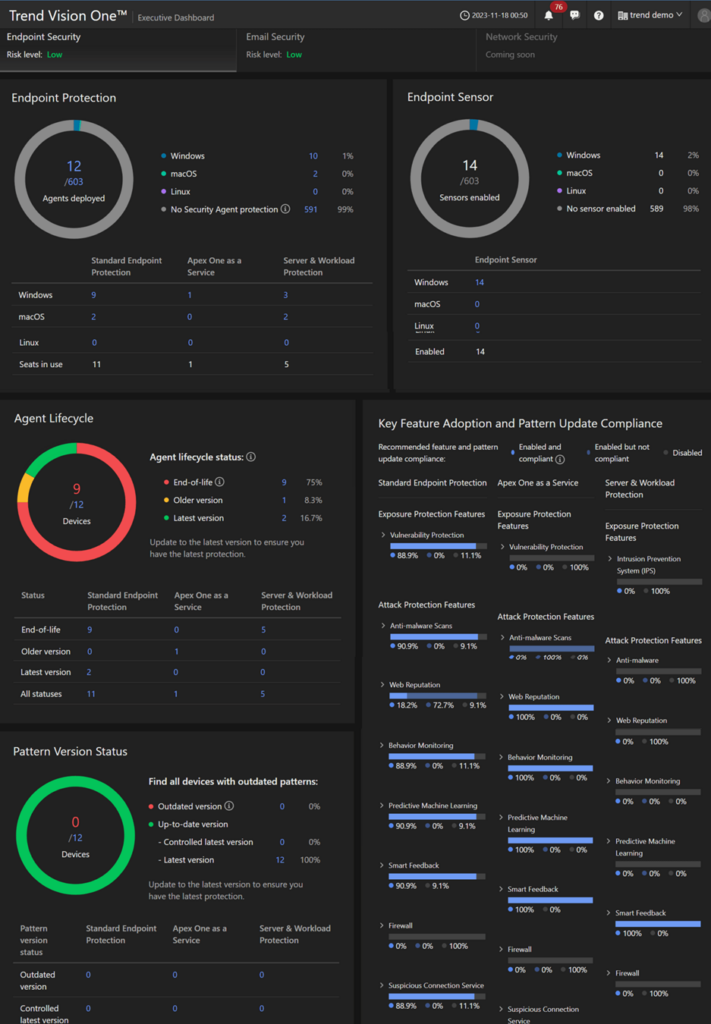This screenshot has width=711, height=1024.
Task: Expand Behavior Monitoring under Standard Endpoint Protection
Action: click(382, 745)
